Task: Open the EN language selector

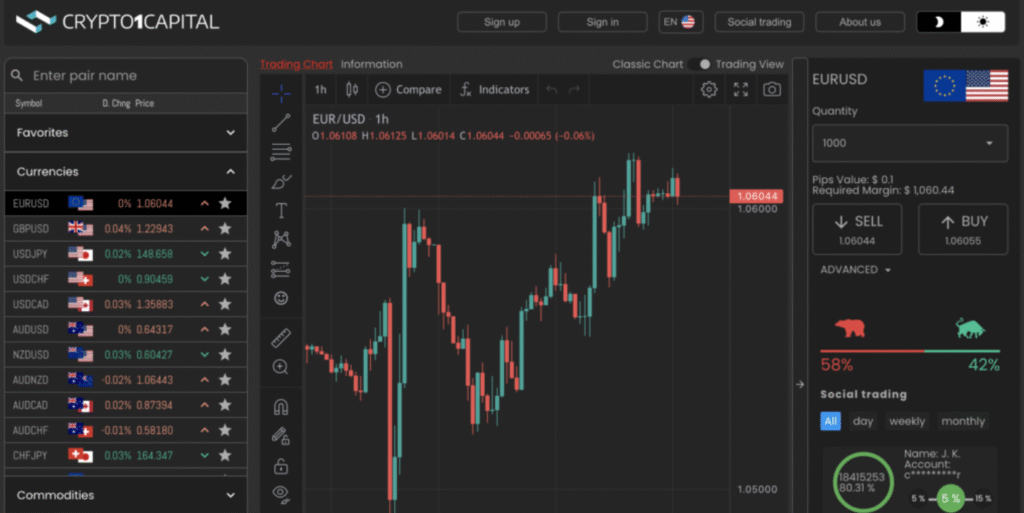Action: click(680, 22)
